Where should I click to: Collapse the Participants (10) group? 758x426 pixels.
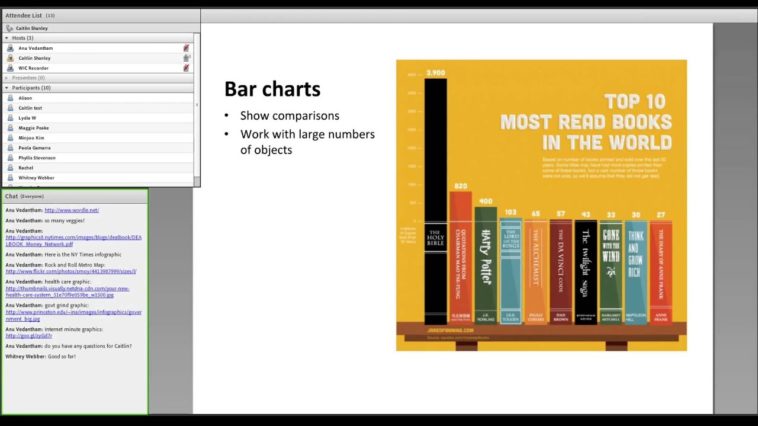click(x=7, y=88)
